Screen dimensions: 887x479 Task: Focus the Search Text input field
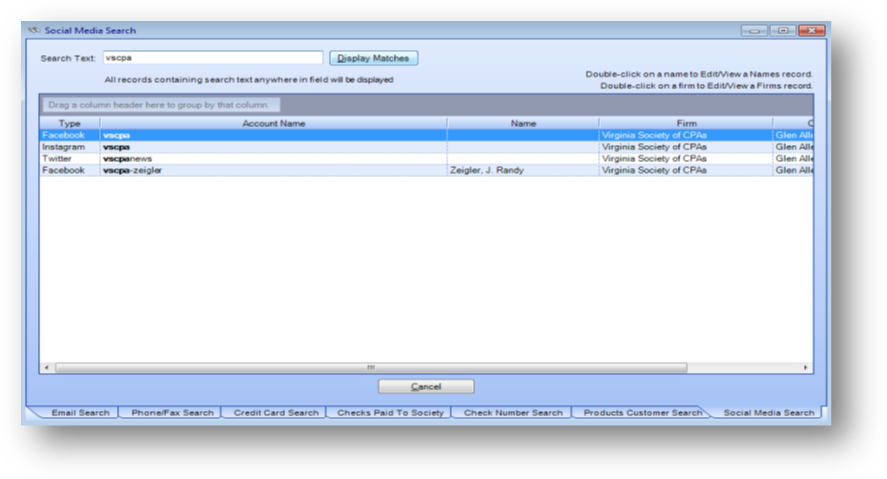[213, 58]
